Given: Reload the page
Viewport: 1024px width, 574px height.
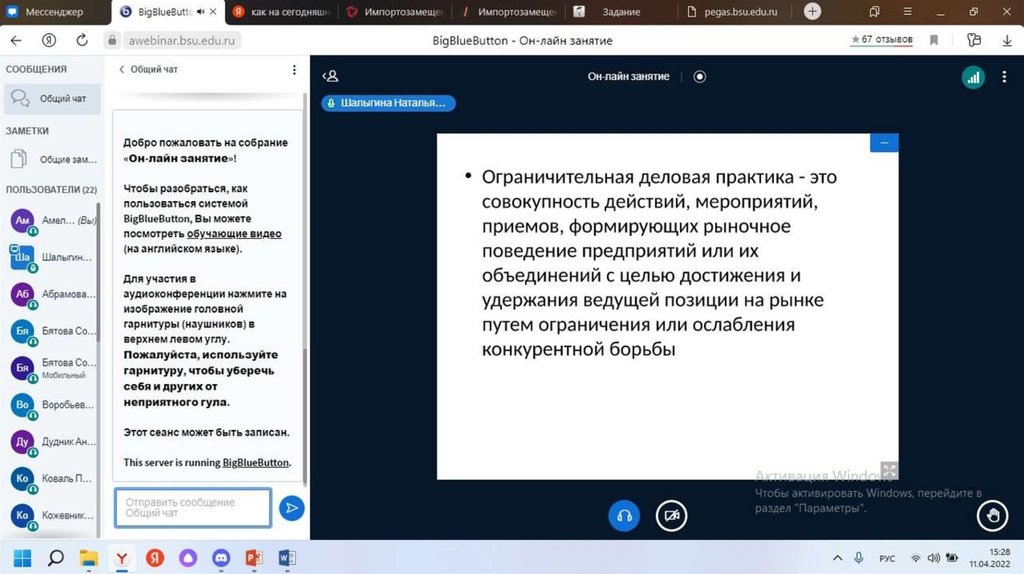Looking at the screenshot, I should click(x=82, y=40).
